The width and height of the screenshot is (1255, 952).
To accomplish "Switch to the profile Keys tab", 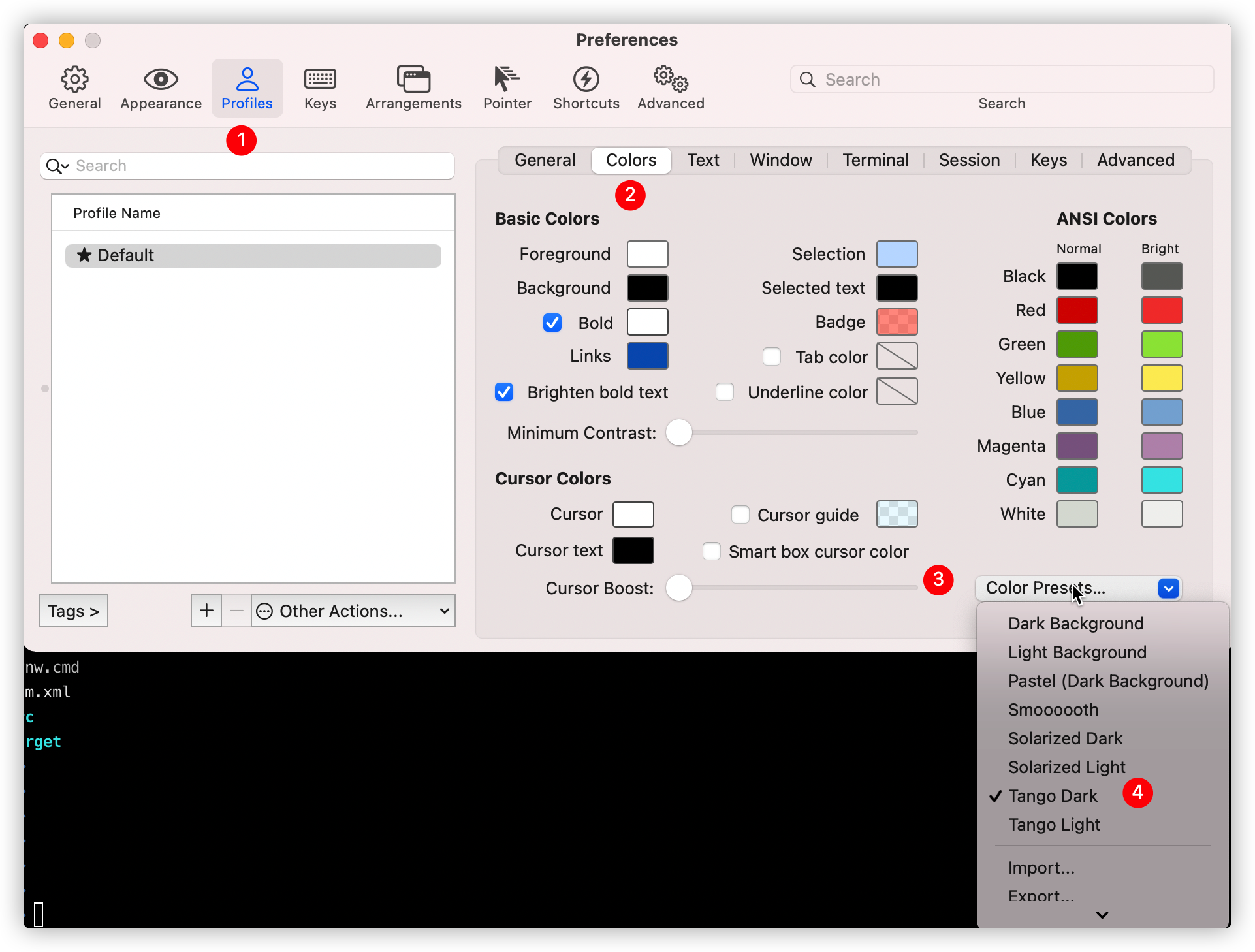I will [x=1049, y=160].
